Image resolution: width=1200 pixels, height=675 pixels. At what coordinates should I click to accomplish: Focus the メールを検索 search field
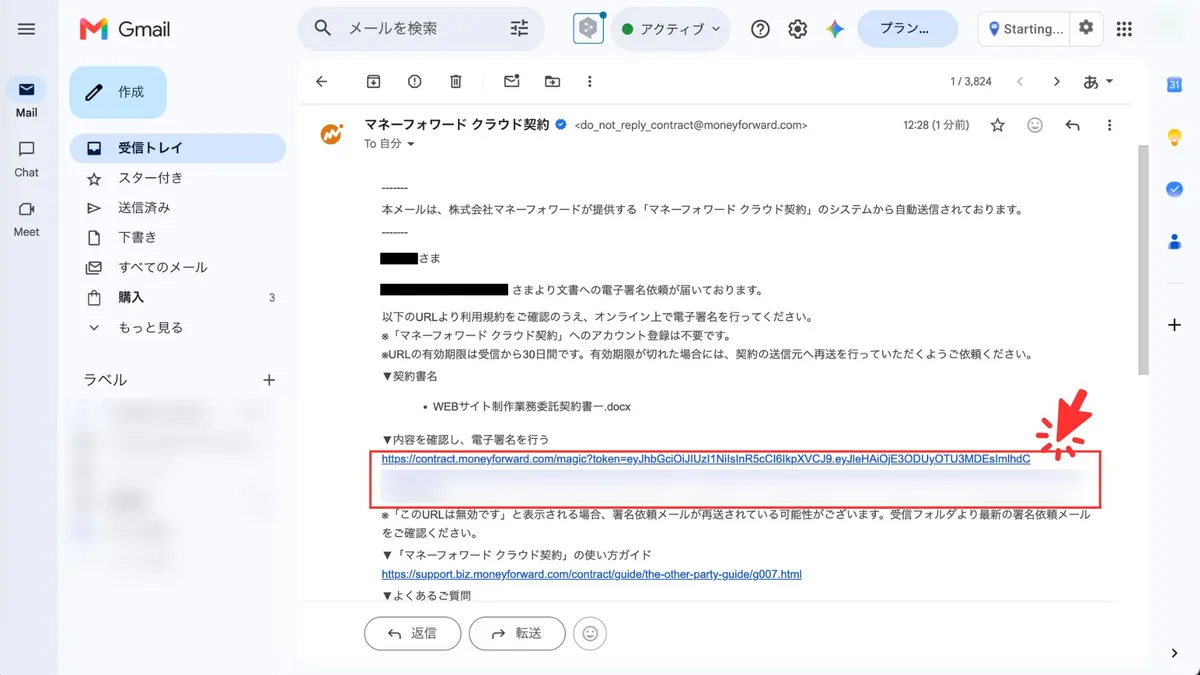point(420,28)
